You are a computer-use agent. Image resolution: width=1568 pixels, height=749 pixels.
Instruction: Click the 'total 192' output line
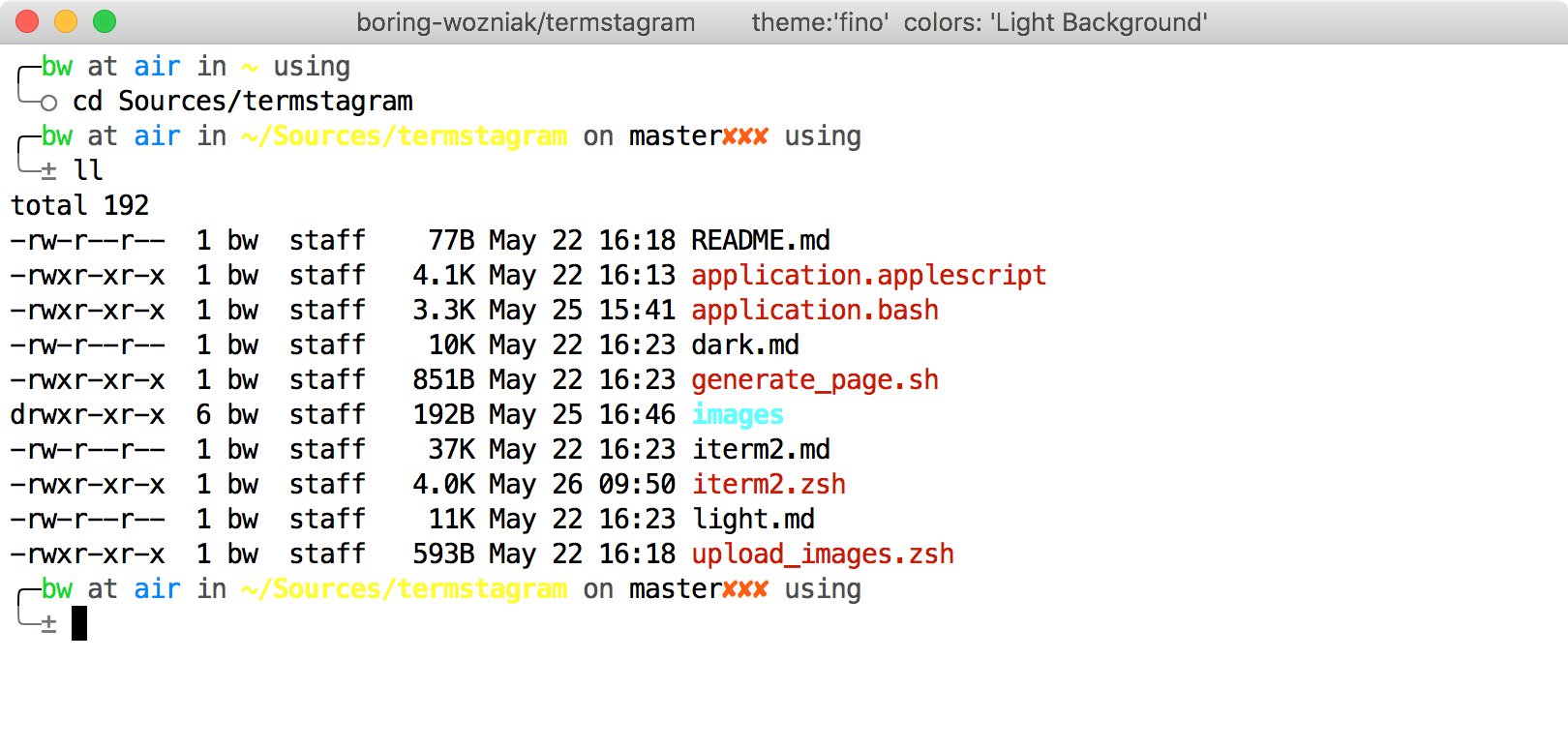[79, 205]
